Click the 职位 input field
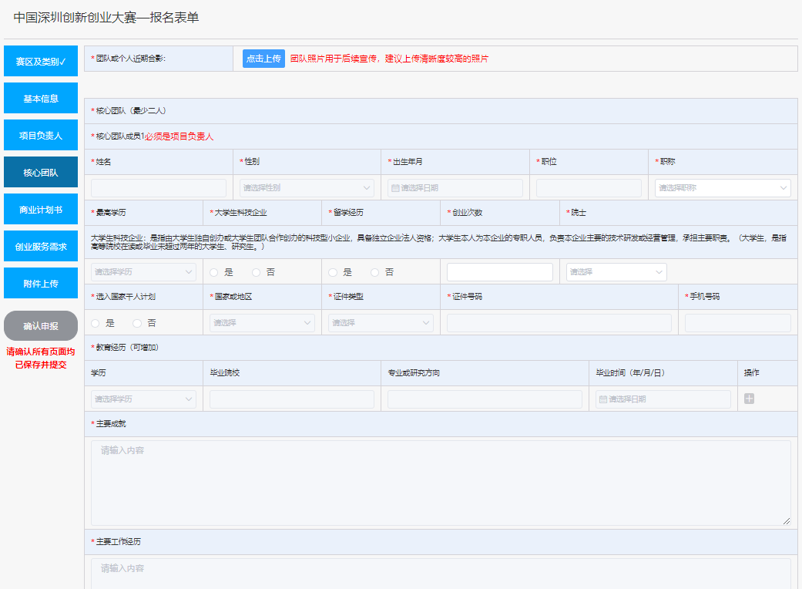 589,188
